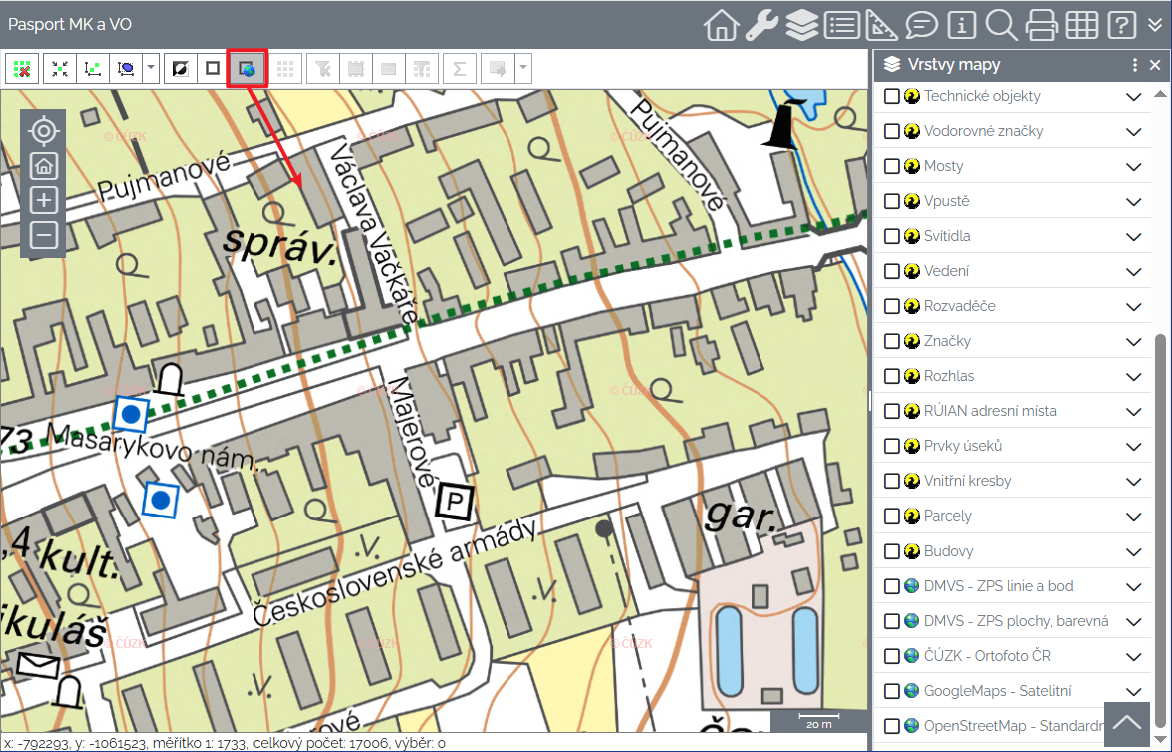Open the Vrstvy mapy panel options menu
The width and height of the screenshot is (1172, 752).
[1134, 65]
